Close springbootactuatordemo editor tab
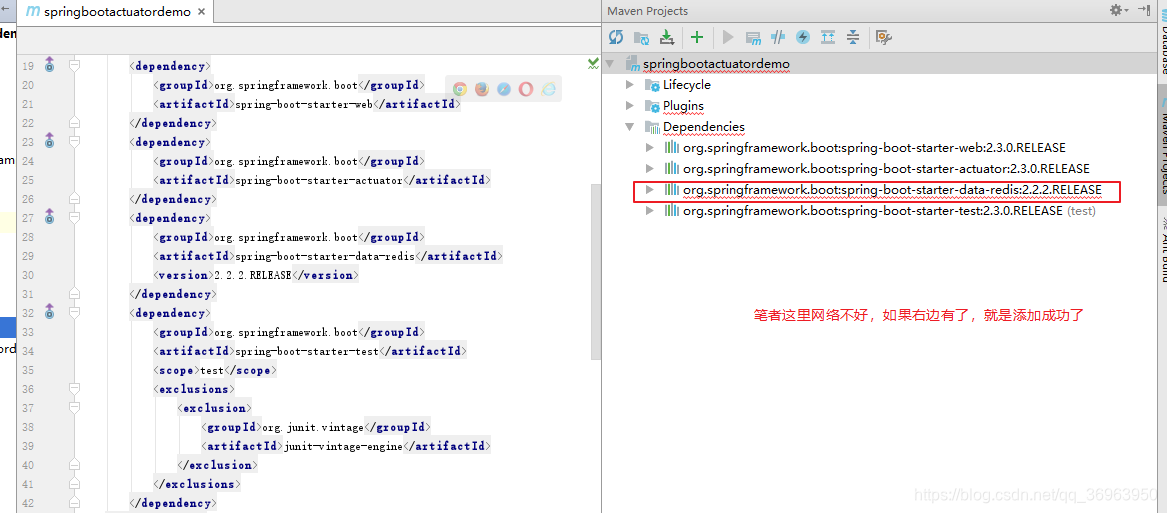This screenshot has width=1167, height=513. 203,12
